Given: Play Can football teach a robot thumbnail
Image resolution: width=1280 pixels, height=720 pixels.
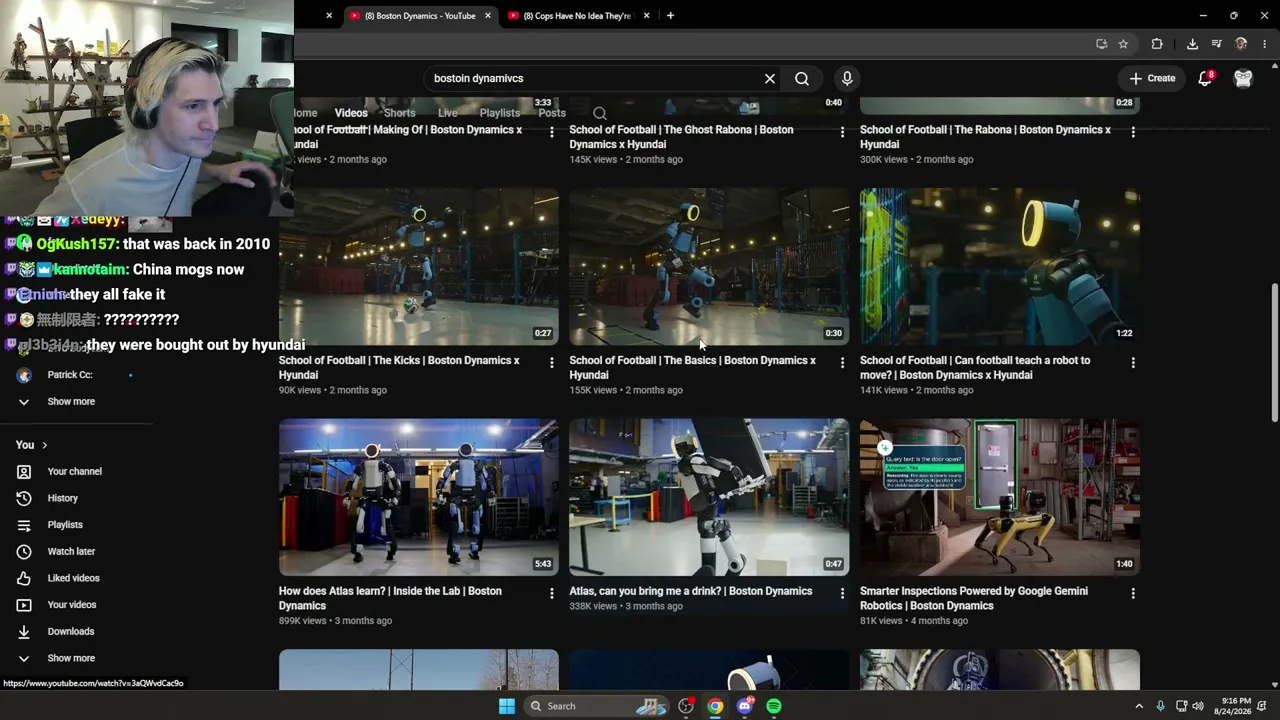Looking at the screenshot, I should 1000,267.
